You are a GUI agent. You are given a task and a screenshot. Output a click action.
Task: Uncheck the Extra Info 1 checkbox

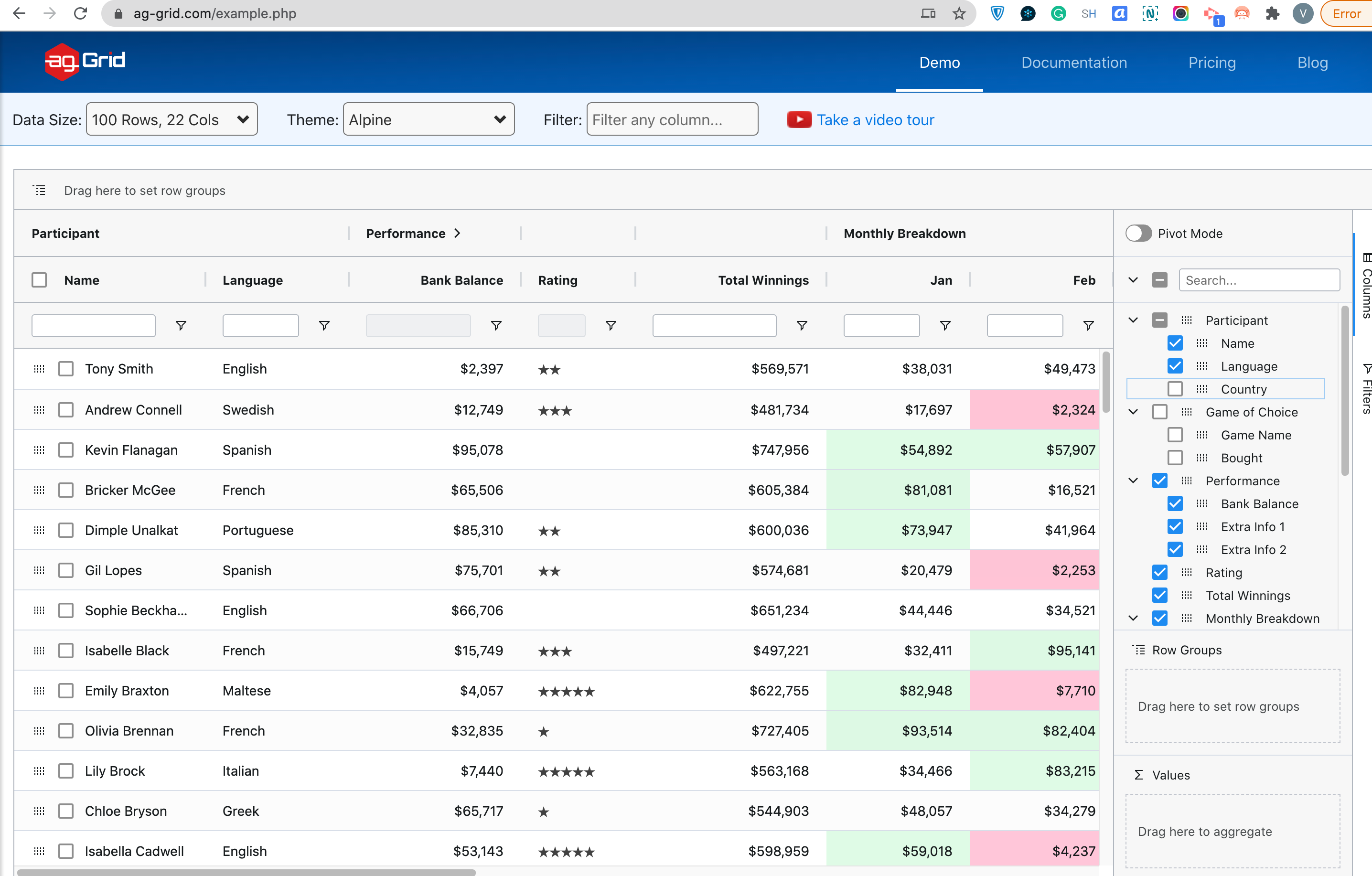tap(1174, 527)
